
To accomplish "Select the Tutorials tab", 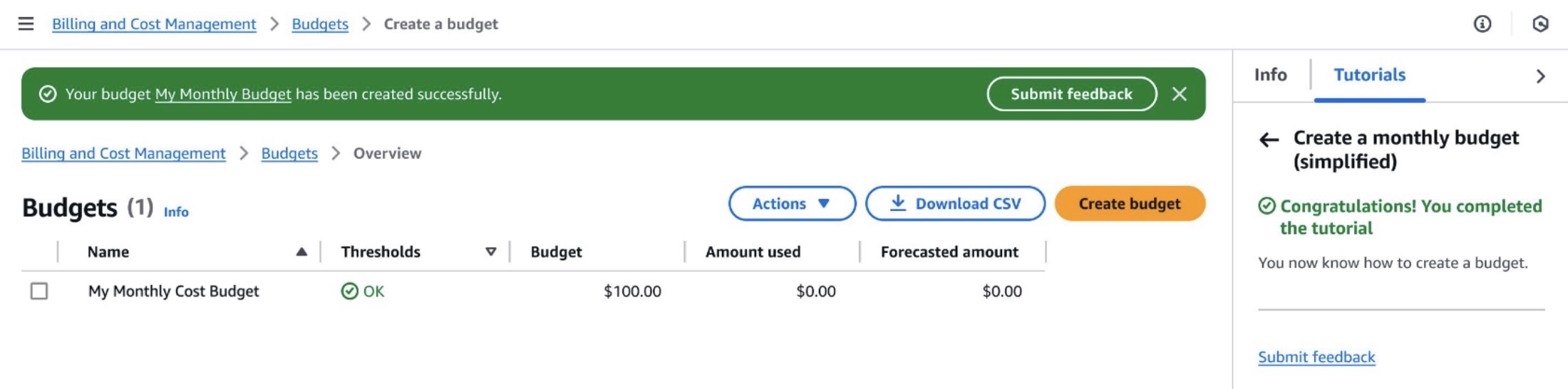I will [x=1369, y=75].
